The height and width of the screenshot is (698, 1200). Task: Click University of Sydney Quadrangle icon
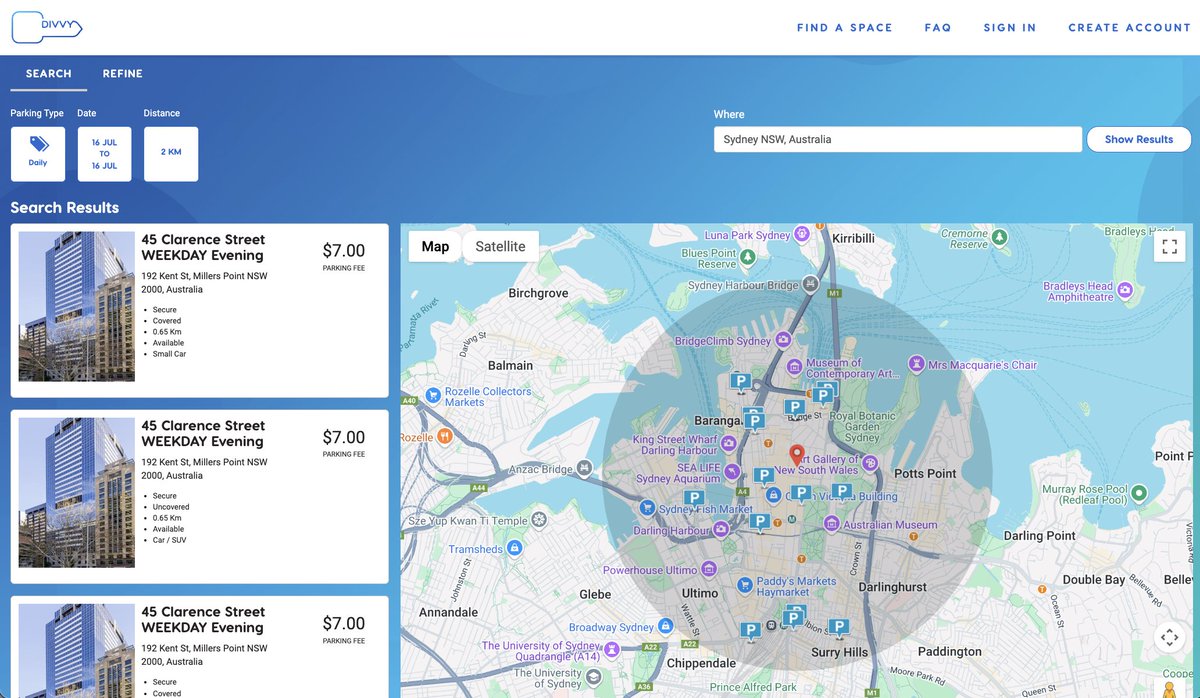[x=611, y=650]
